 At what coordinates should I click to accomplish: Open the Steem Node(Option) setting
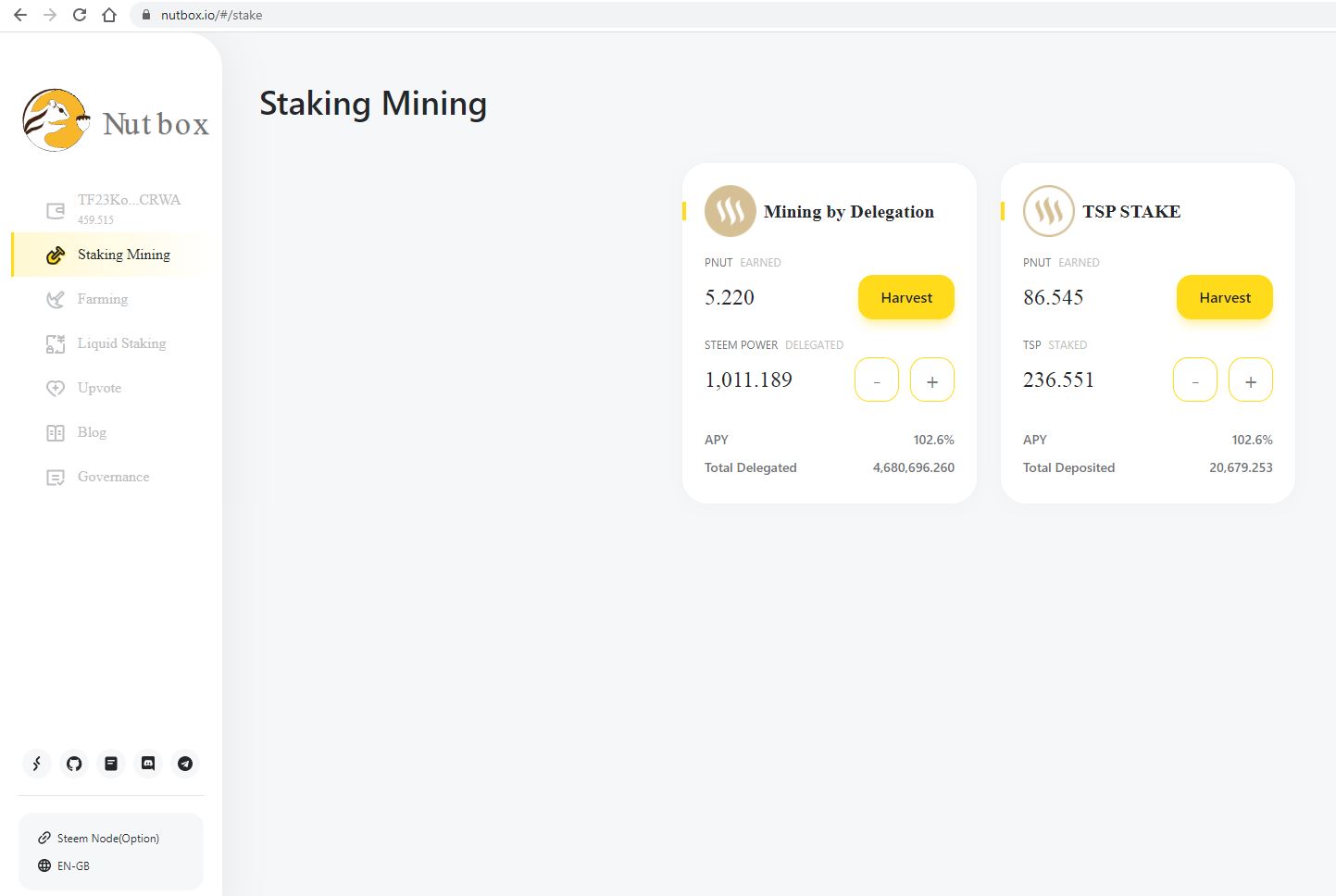point(99,839)
